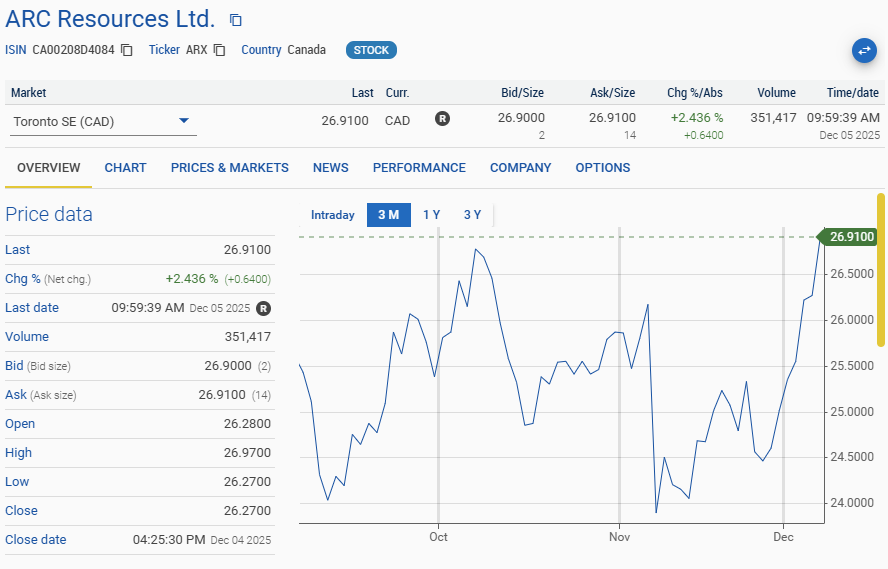Click the Nov label on chart axis
This screenshot has height=569, width=888.
pyautogui.click(x=619, y=537)
